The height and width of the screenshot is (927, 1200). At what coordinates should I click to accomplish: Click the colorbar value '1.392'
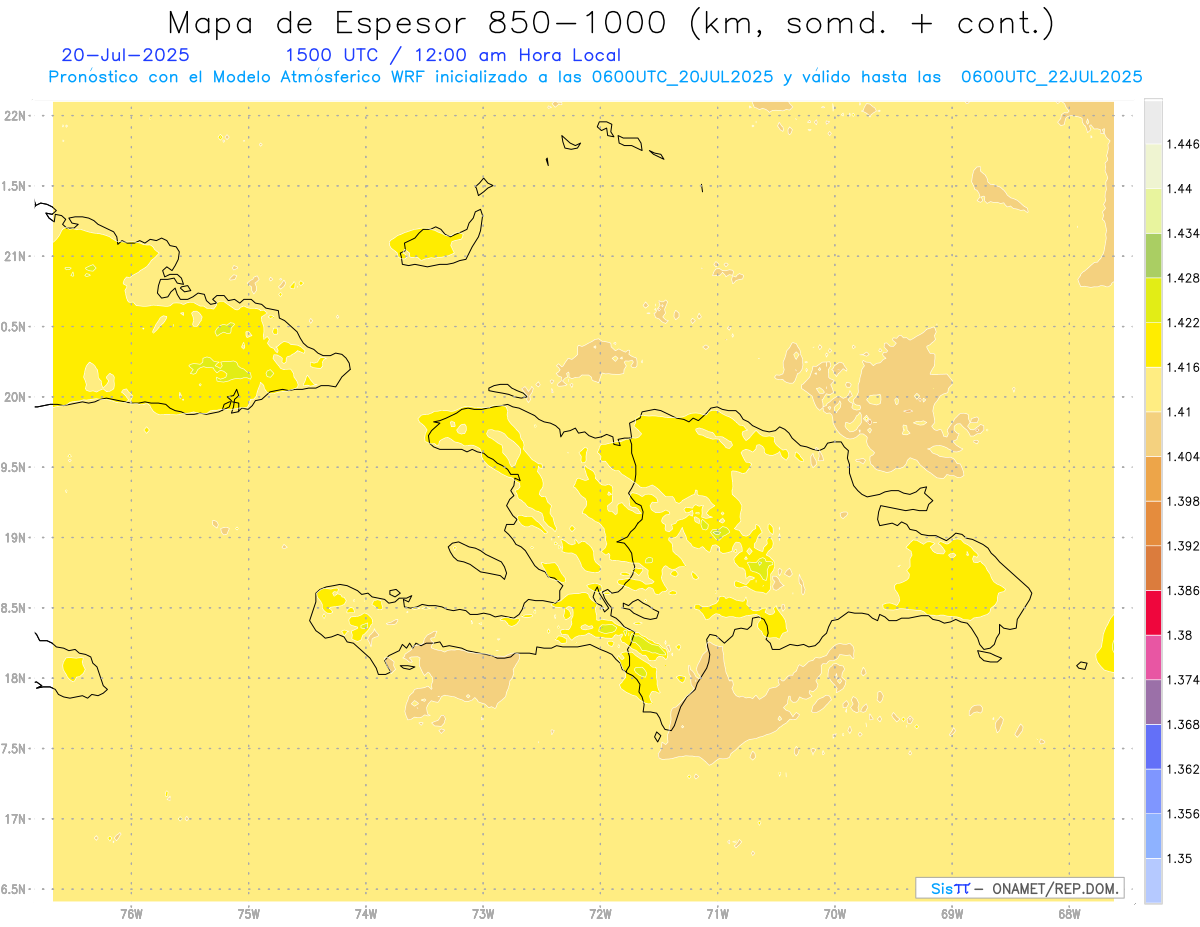[x=1182, y=546]
